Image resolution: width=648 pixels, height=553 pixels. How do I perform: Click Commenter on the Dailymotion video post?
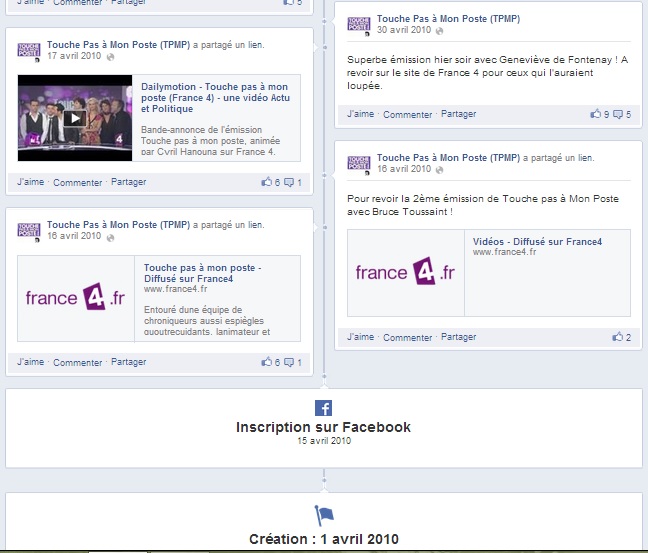[78, 182]
